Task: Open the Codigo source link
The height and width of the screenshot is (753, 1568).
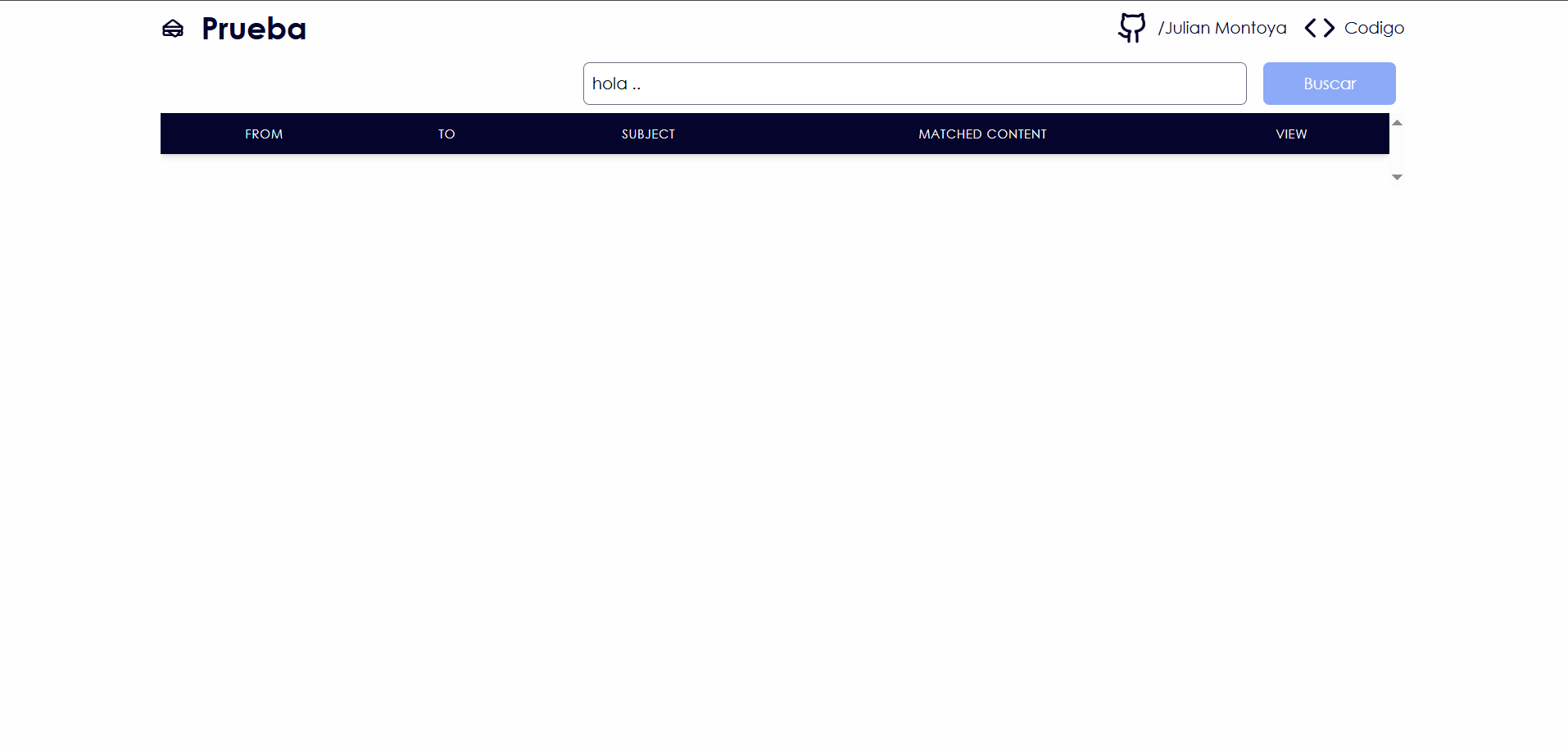Action: click(x=1374, y=28)
